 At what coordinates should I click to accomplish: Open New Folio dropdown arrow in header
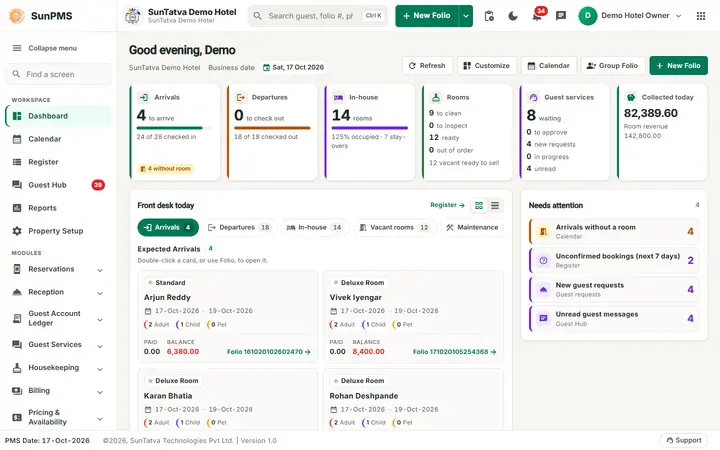(466, 16)
